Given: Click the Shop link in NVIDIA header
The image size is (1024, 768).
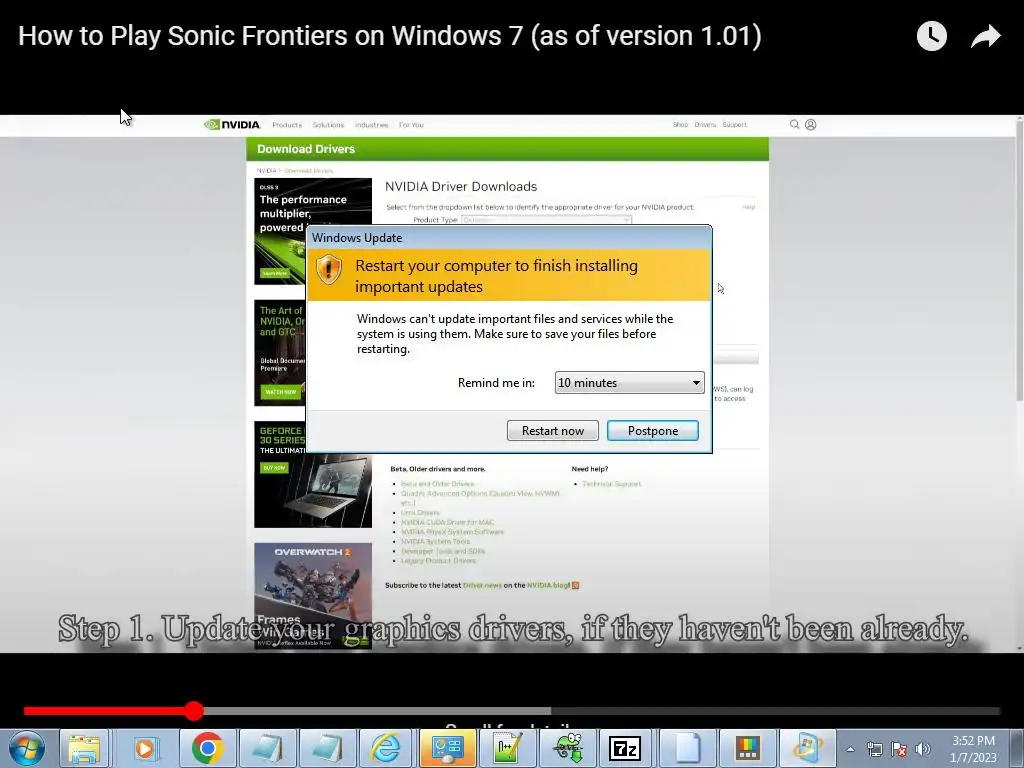Looking at the screenshot, I should click(x=680, y=124).
